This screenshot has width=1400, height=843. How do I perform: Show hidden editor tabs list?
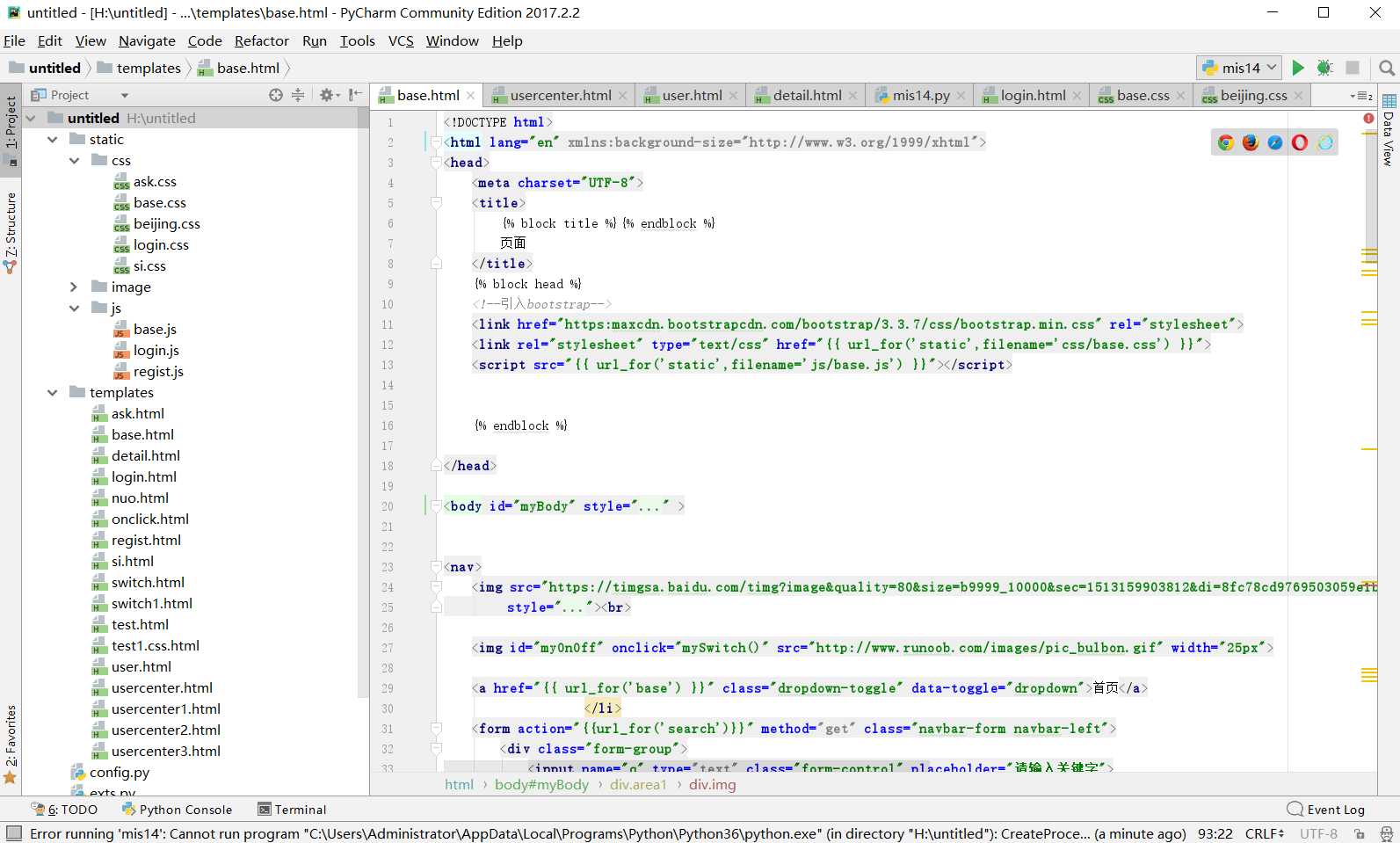1361,96
